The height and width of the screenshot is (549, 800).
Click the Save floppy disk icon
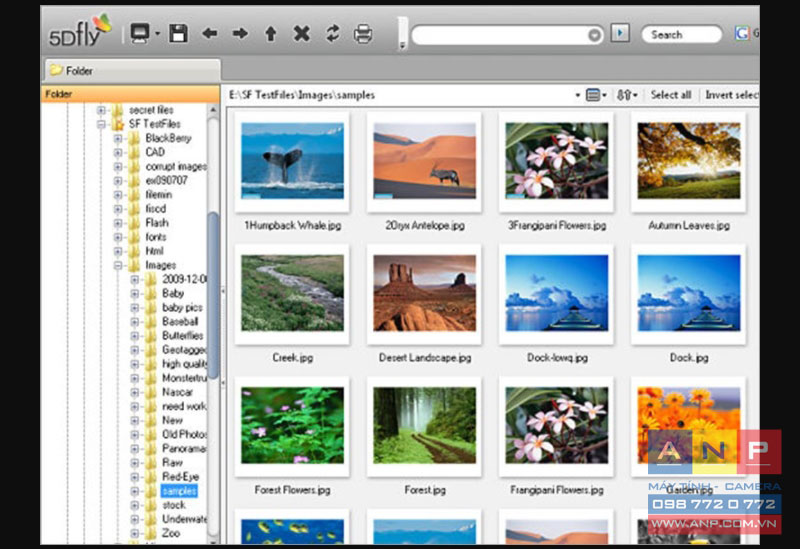178,34
